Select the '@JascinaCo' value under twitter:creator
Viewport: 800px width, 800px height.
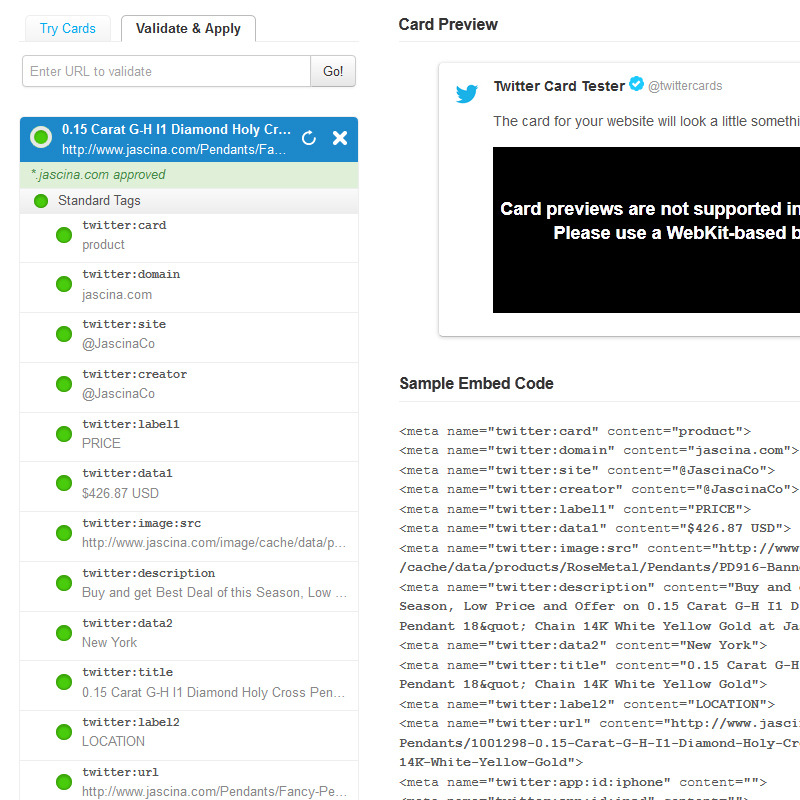[x=118, y=394]
